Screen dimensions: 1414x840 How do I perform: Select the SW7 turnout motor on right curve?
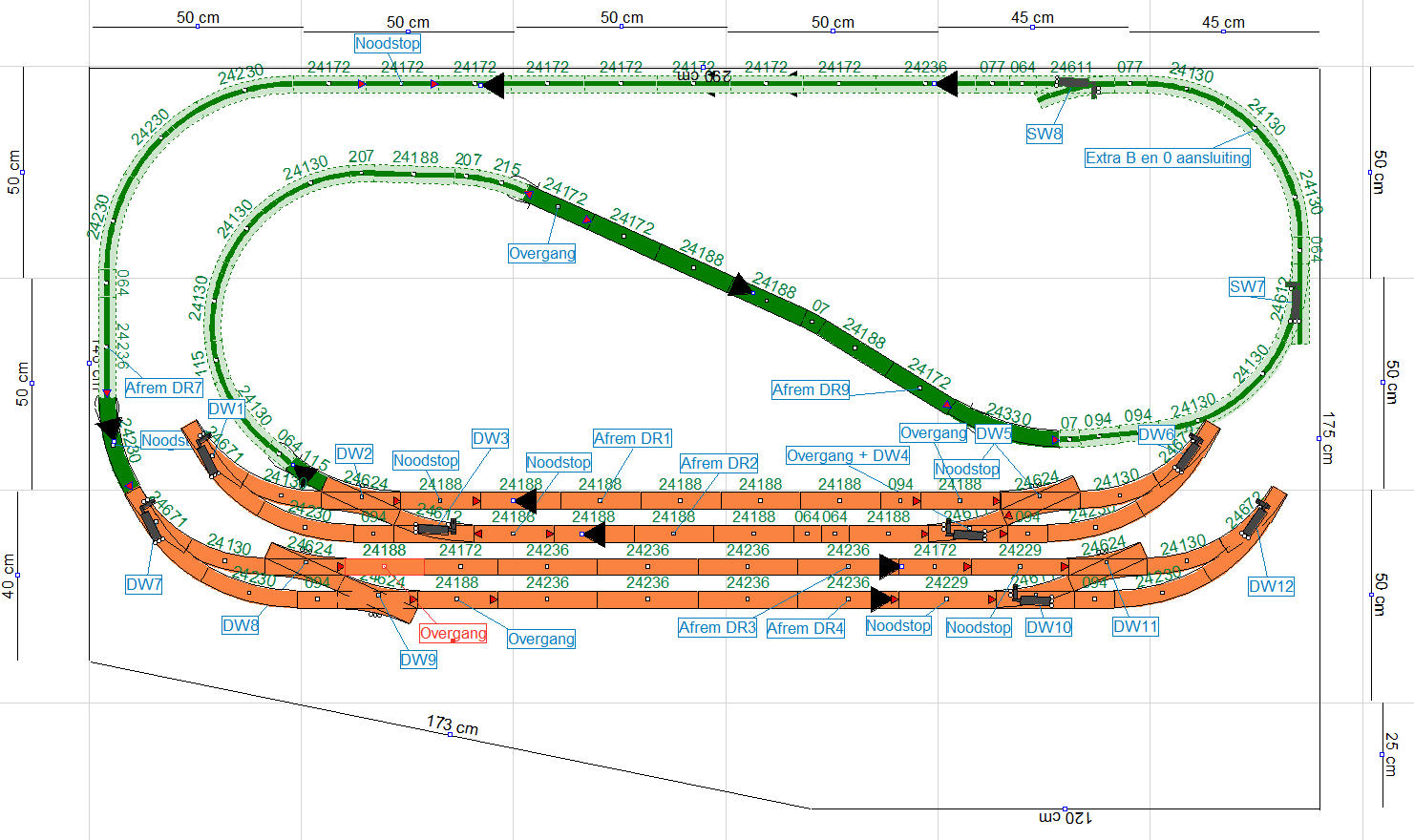(x=1294, y=301)
